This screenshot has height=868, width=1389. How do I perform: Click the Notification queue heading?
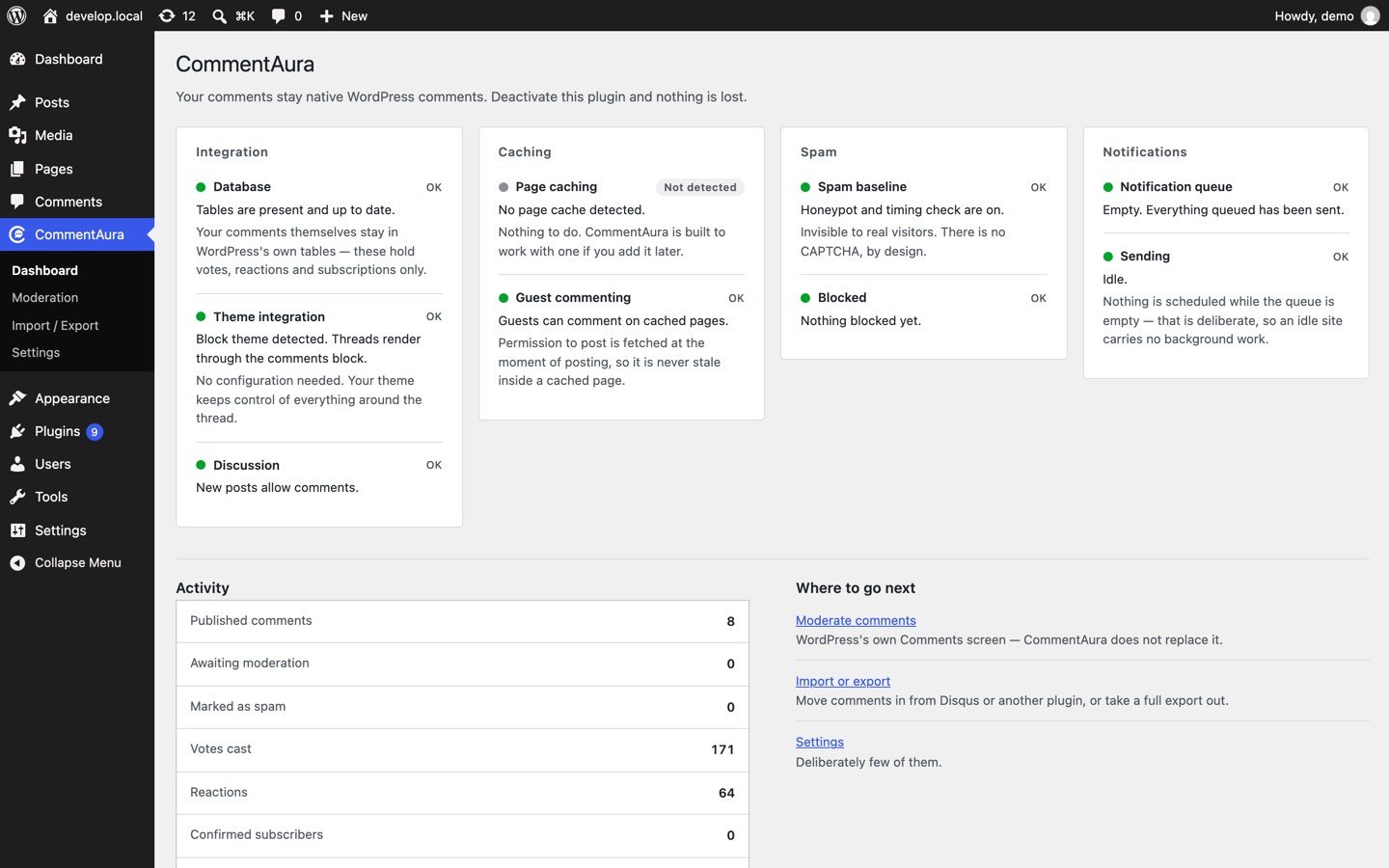click(1176, 186)
